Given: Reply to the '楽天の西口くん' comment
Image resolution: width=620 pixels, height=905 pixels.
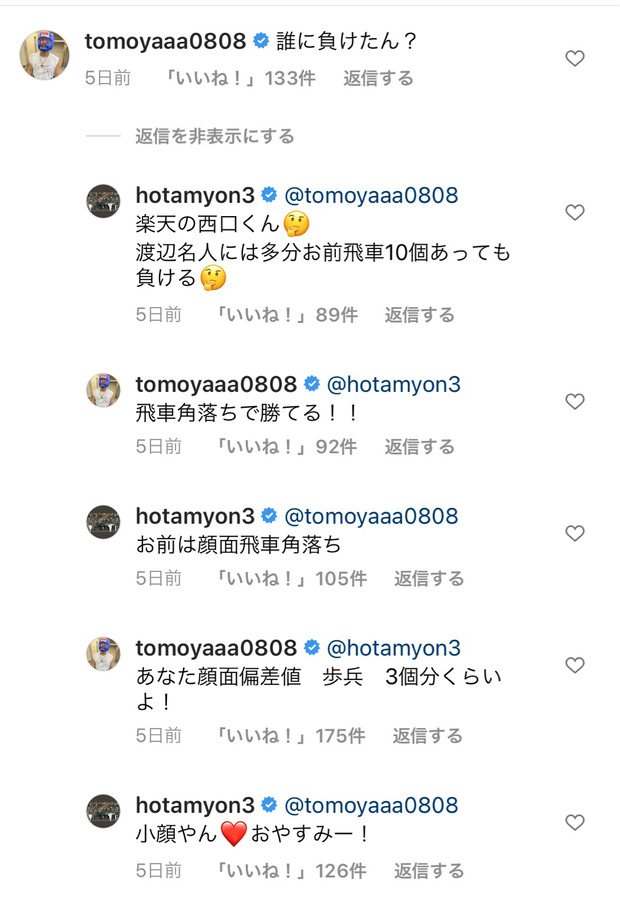Looking at the screenshot, I should coord(420,315).
